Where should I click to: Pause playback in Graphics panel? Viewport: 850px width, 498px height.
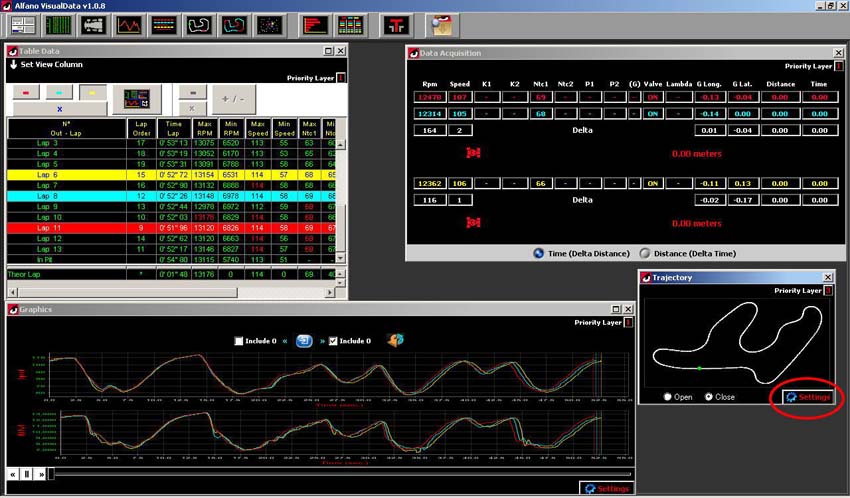[27, 474]
